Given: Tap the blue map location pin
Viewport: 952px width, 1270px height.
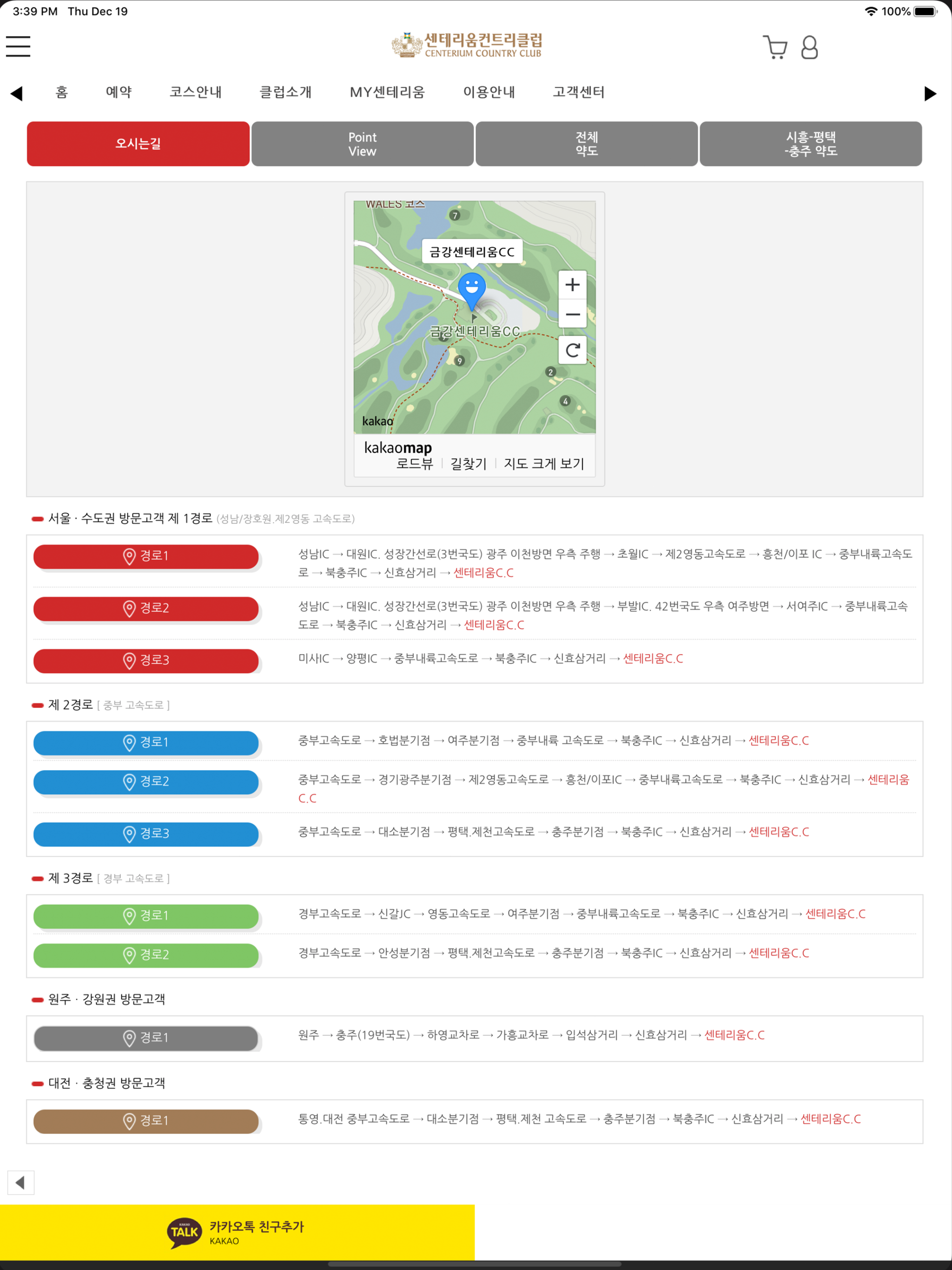Looking at the screenshot, I should click(471, 289).
